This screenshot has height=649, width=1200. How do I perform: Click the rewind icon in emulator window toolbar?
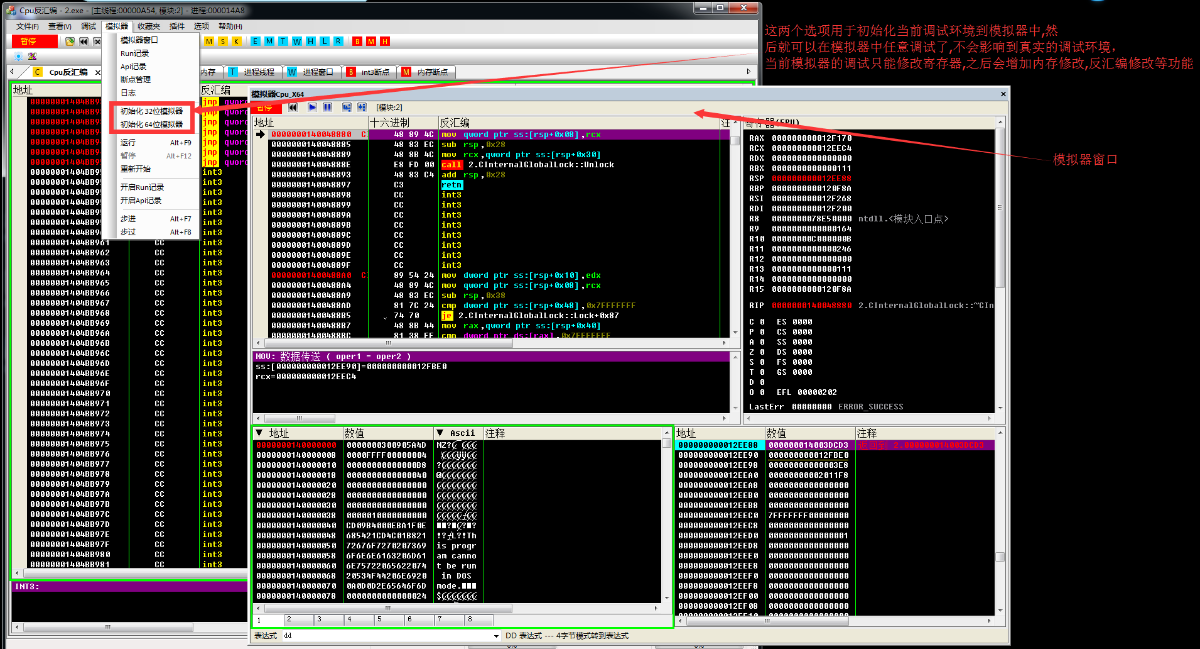[x=293, y=107]
